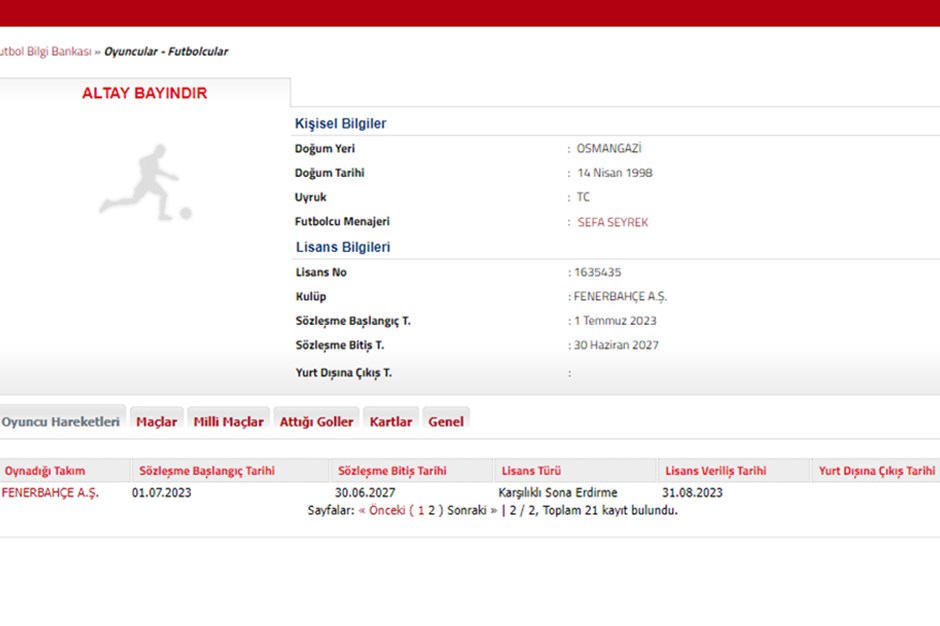The width and height of the screenshot is (940, 626).
Task: Go to Oyuncular - Futbolcular breadcrumb
Action: click(x=165, y=51)
